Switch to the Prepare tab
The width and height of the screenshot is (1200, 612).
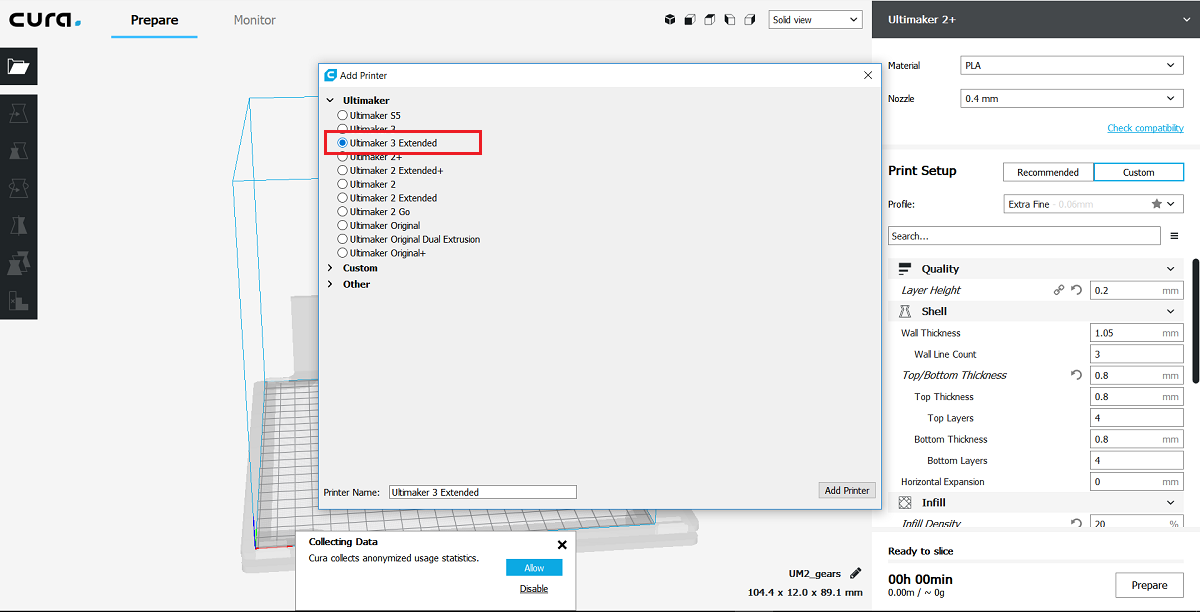[154, 20]
